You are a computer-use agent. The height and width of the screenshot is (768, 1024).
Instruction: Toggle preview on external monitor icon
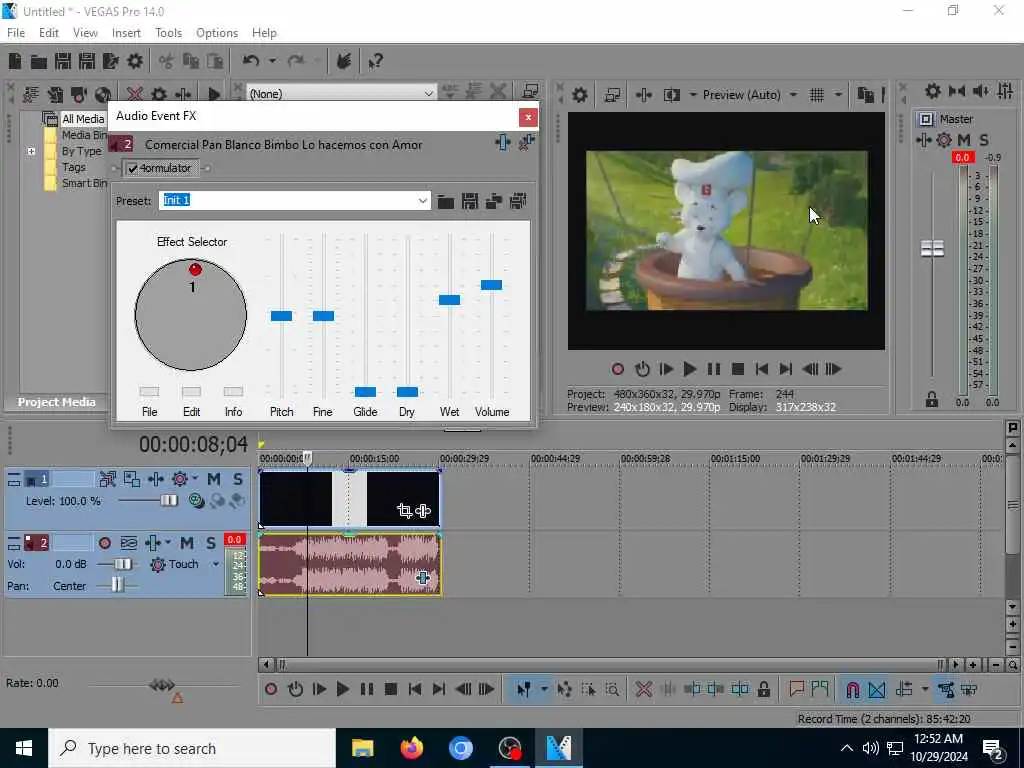[612, 95]
